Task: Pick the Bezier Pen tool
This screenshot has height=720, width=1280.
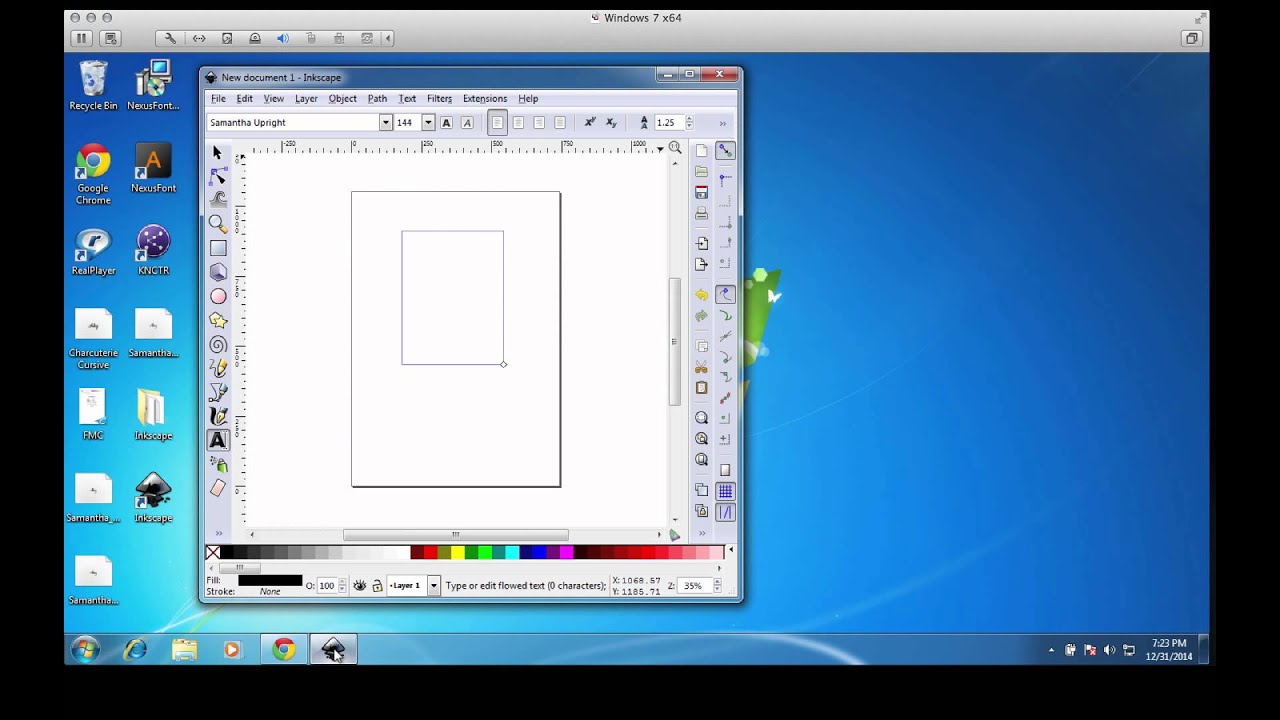Action: click(218, 392)
